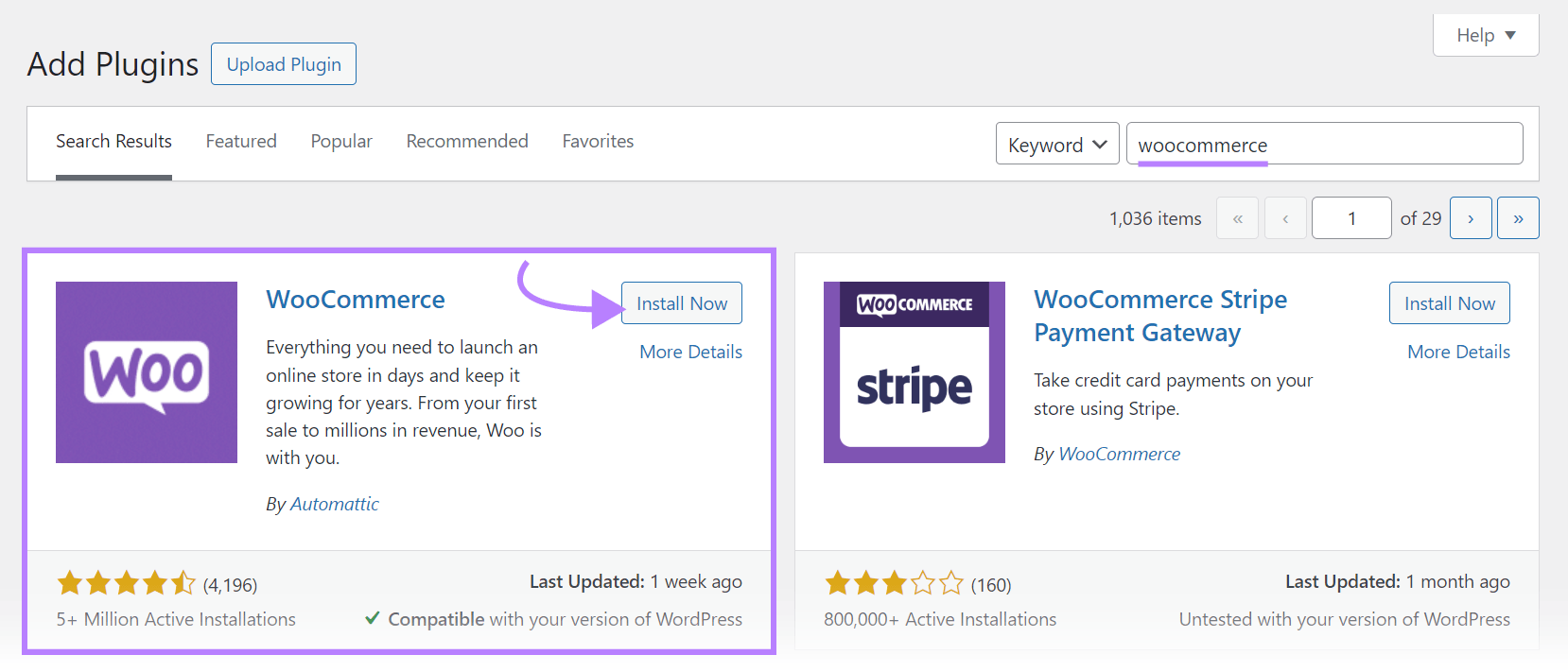Install WooCommerce Stripe Payment Gateway

[x=1450, y=303]
